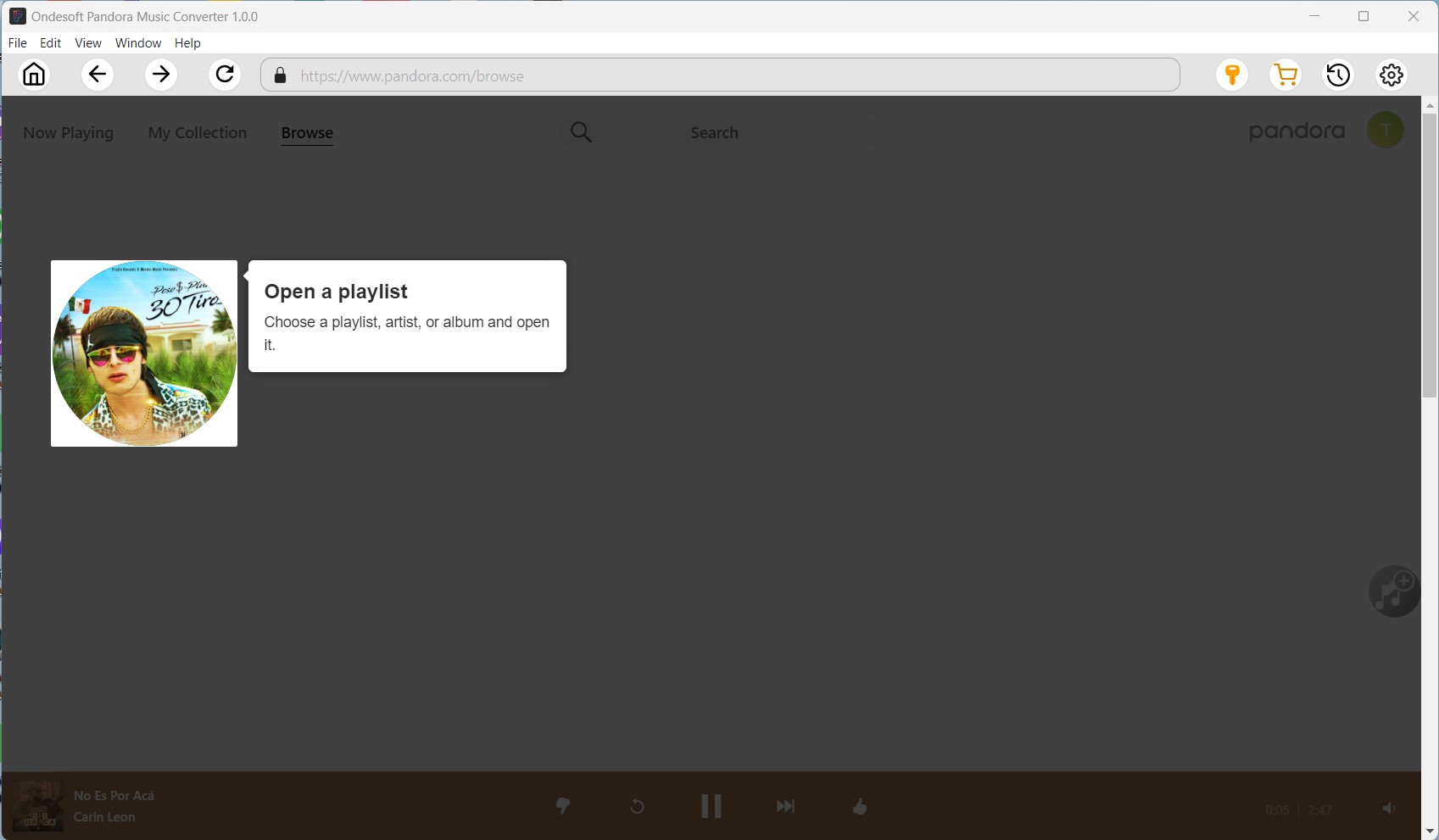The height and width of the screenshot is (840, 1439).
Task: Open the File menu
Action: pos(18,42)
